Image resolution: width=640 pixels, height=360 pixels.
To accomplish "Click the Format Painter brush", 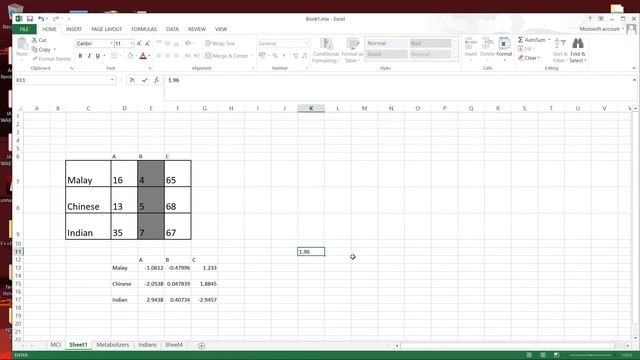I will (35, 59).
